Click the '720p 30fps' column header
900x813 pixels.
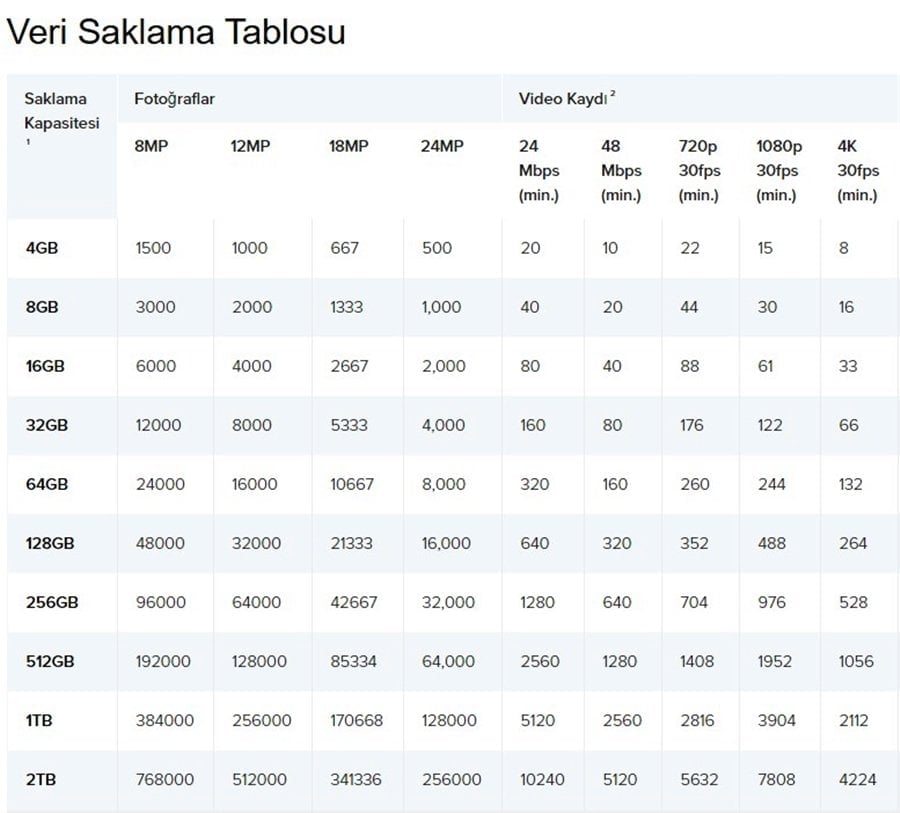coord(700,170)
